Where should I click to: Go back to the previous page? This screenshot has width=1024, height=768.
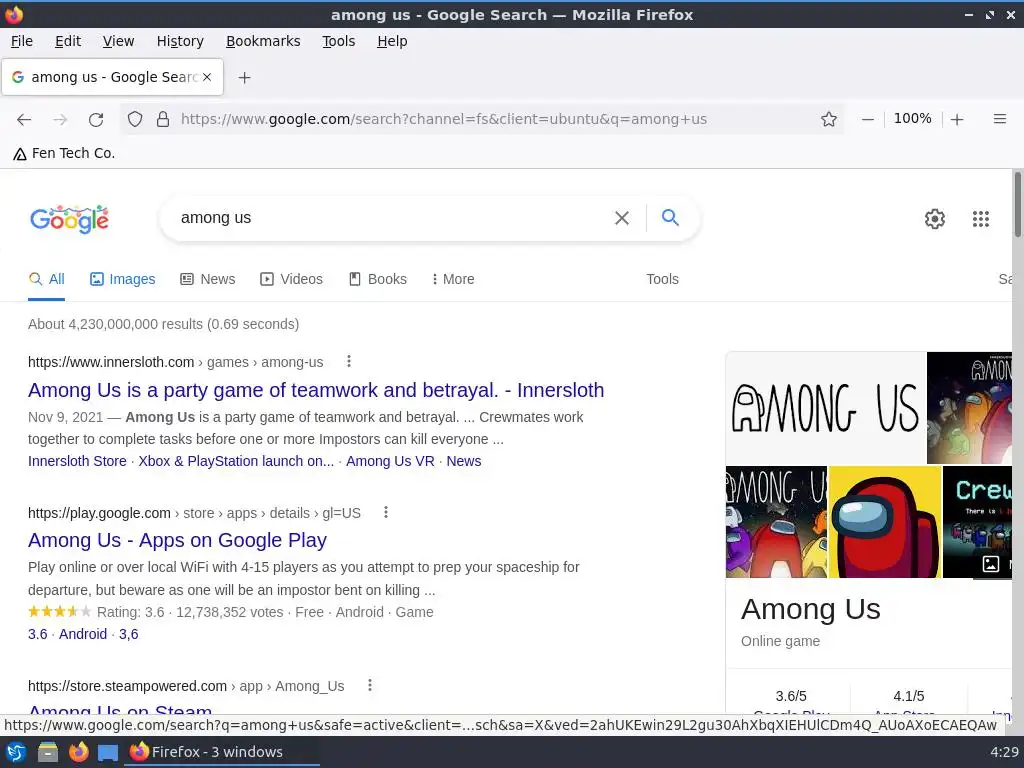(24, 120)
